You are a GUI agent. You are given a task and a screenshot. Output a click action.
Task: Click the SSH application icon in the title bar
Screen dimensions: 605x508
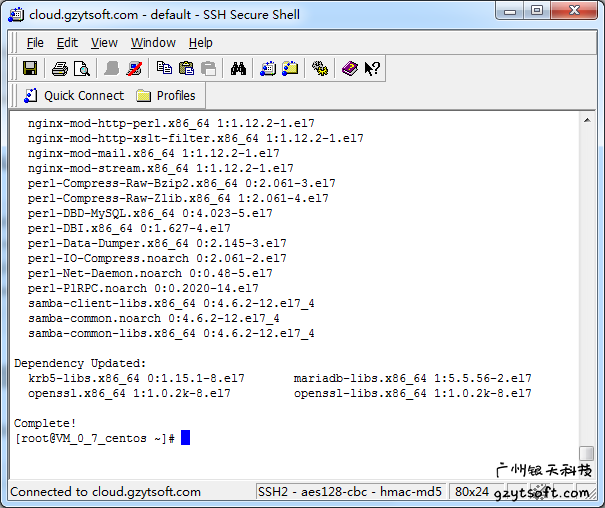coord(16,15)
